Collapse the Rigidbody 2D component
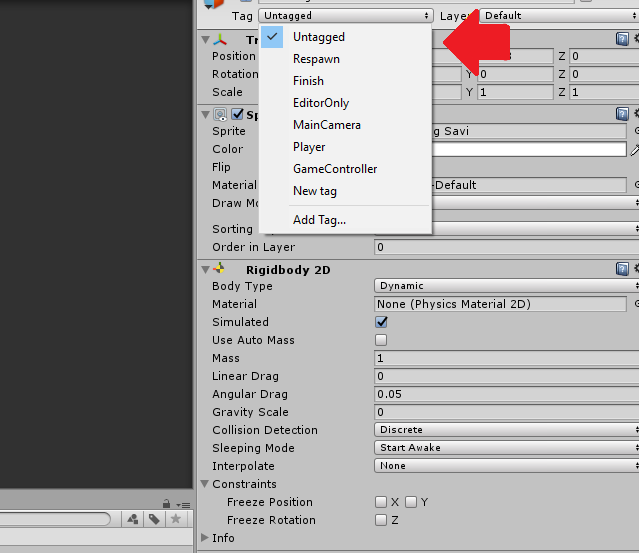Image resolution: width=639 pixels, height=553 pixels. coord(206,269)
